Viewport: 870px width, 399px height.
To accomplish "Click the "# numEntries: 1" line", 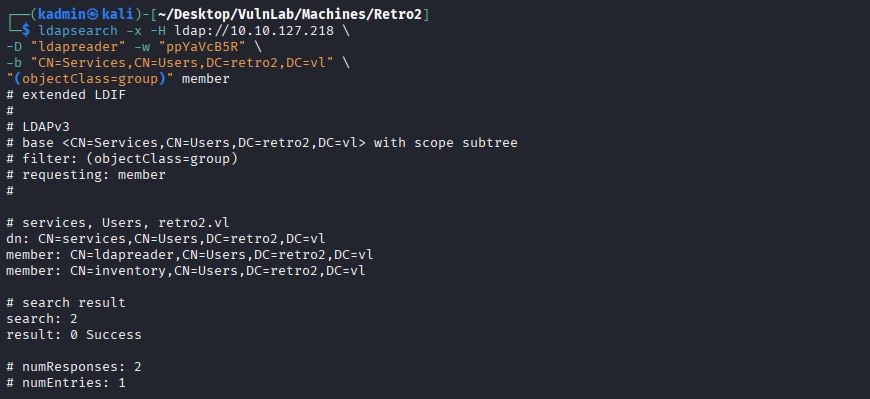I will [66, 383].
